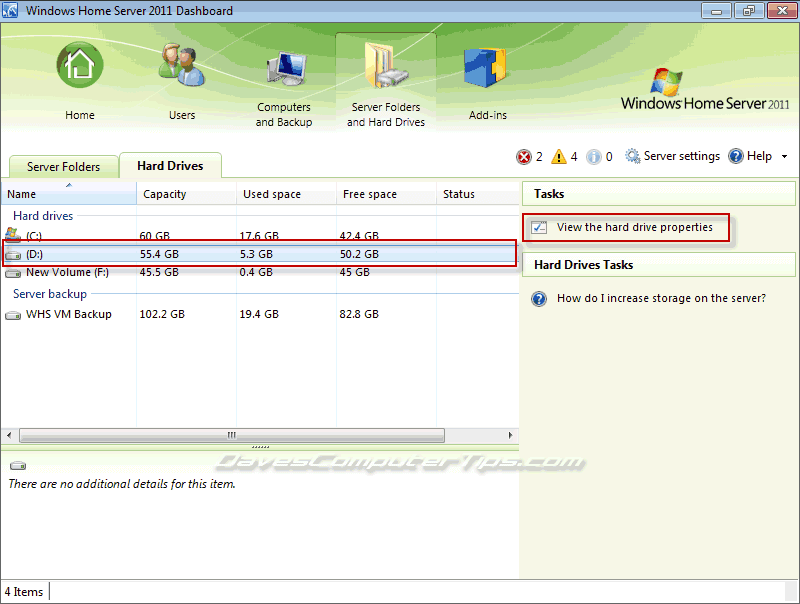The image size is (800, 604).
Task: Click the warning alert count 4
Action: point(574,157)
